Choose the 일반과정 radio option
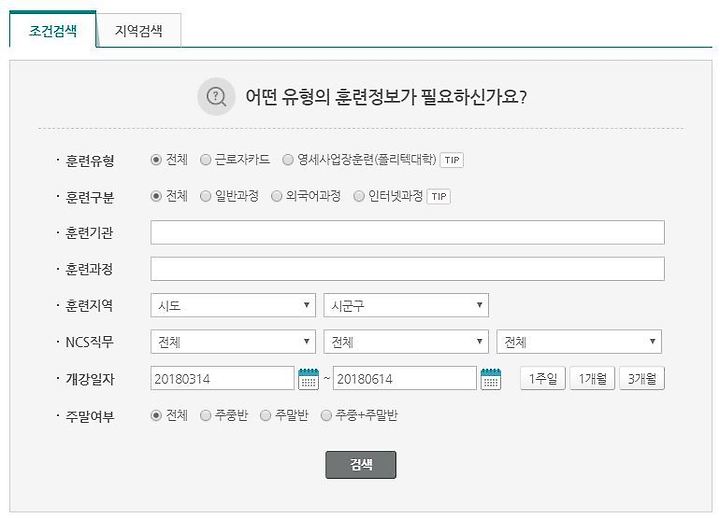The height and width of the screenshot is (518, 720). pyautogui.click(x=205, y=197)
